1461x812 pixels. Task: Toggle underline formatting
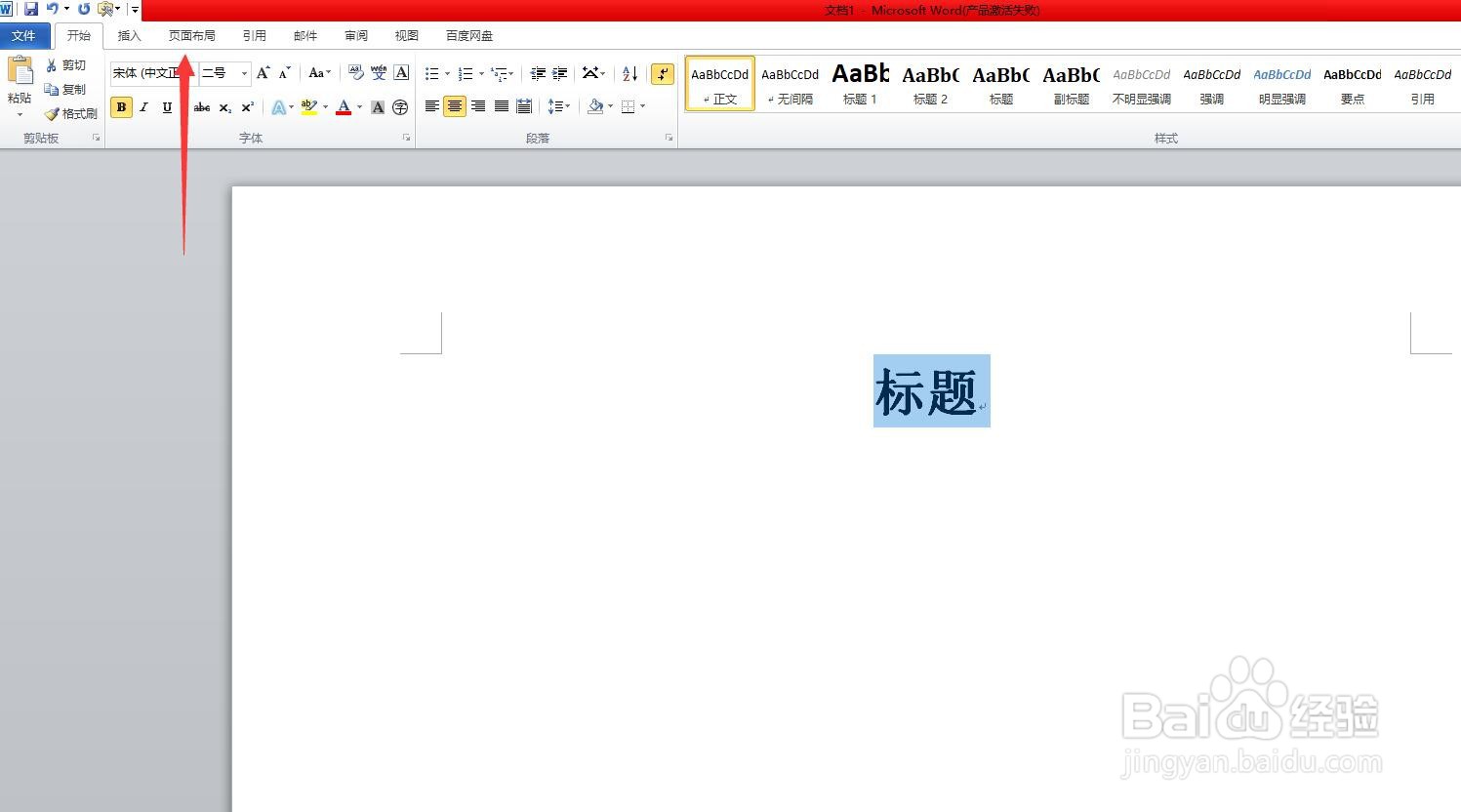point(167,107)
